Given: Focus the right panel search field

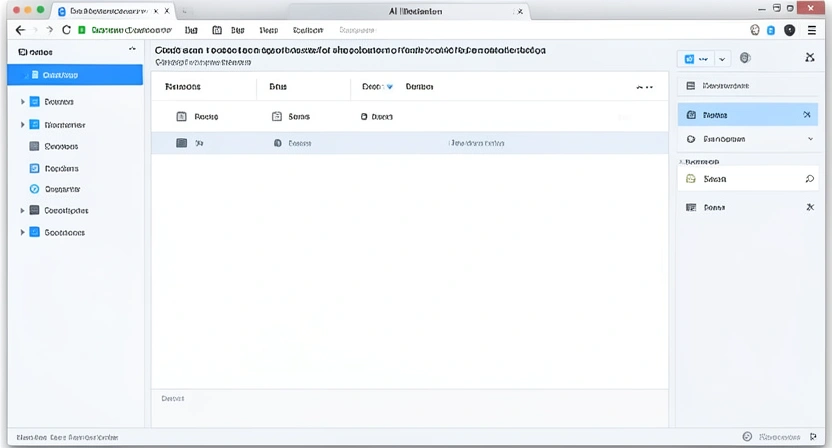Looking at the screenshot, I should tap(748, 179).
